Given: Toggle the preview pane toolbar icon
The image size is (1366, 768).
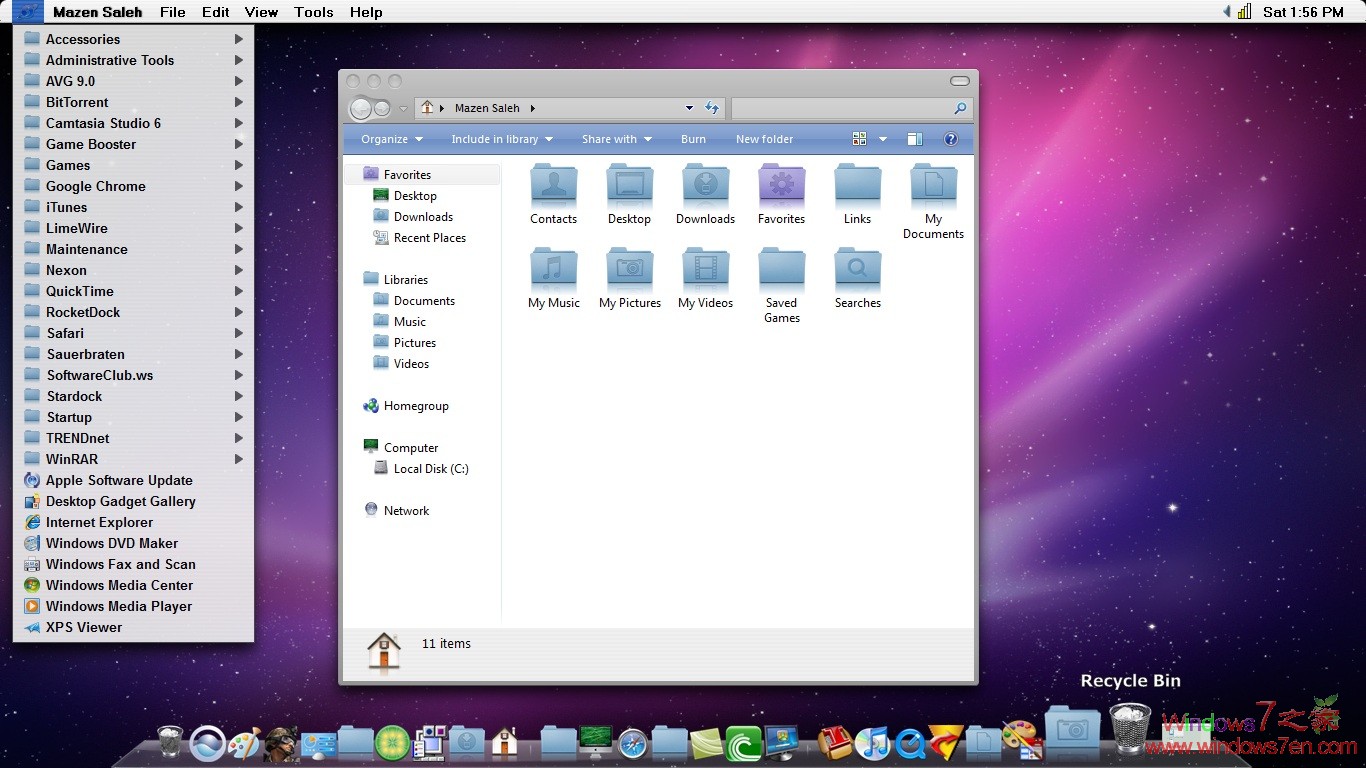Looking at the screenshot, I should pos(914,139).
